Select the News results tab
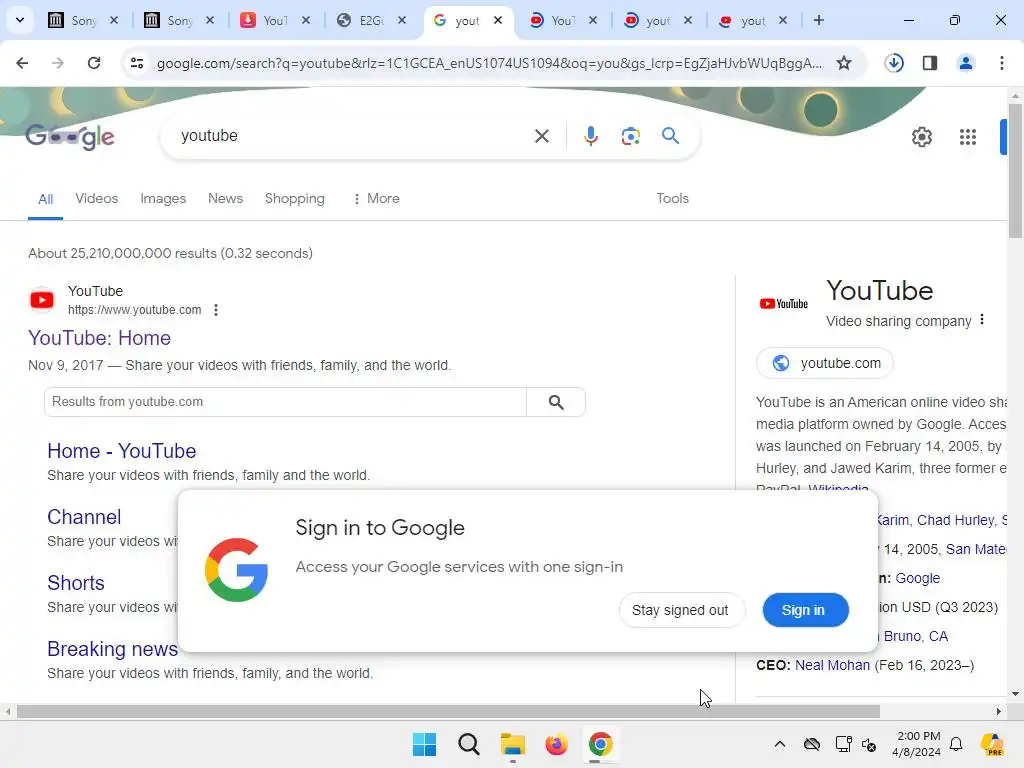This screenshot has width=1024, height=768. click(x=225, y=199)
